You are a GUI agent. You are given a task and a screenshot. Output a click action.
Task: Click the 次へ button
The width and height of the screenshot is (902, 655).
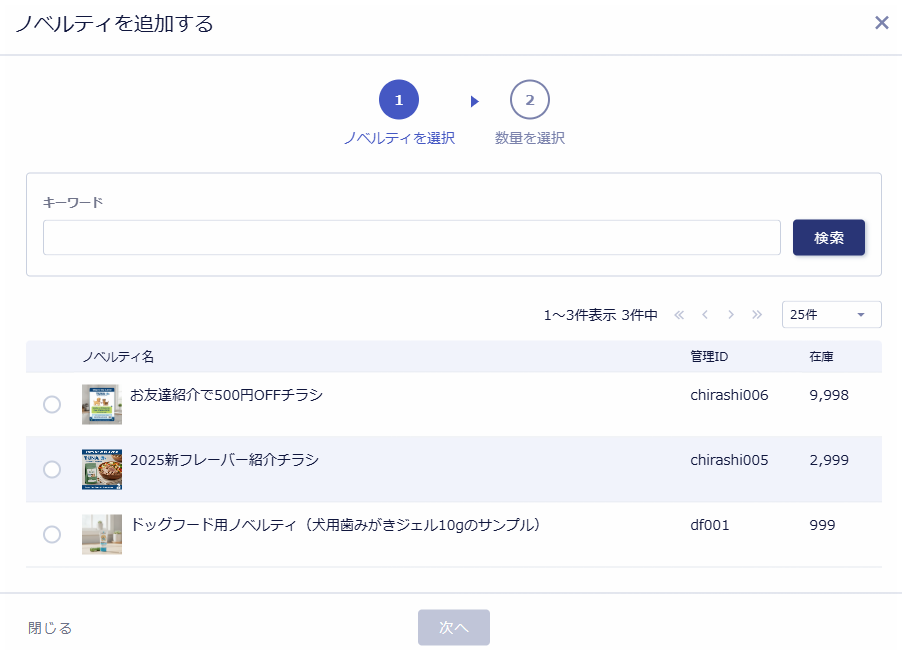click(x=453, y=628)
